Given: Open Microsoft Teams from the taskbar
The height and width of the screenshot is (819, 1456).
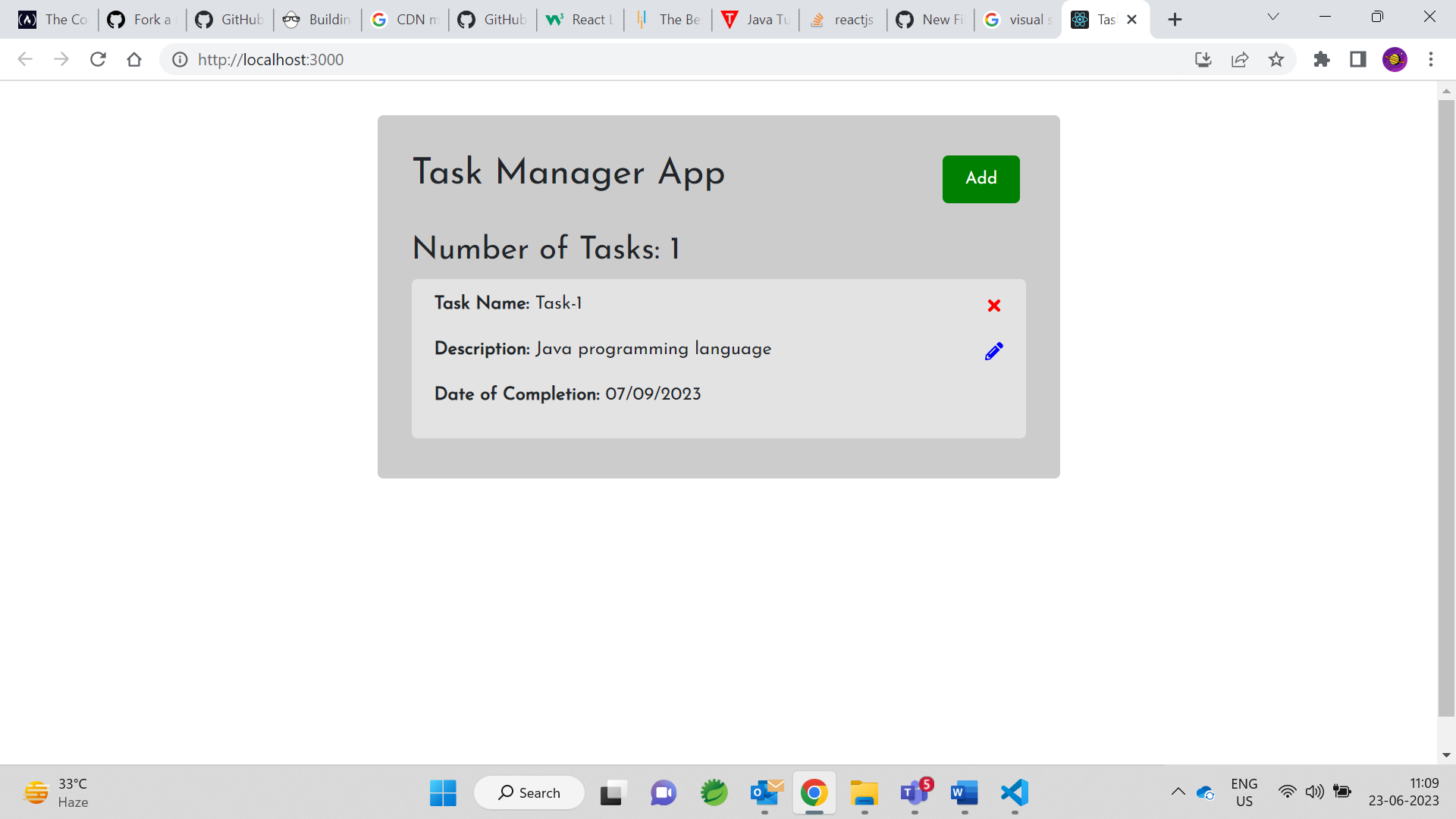Looking at the screenshot, I should pos(914,792).
